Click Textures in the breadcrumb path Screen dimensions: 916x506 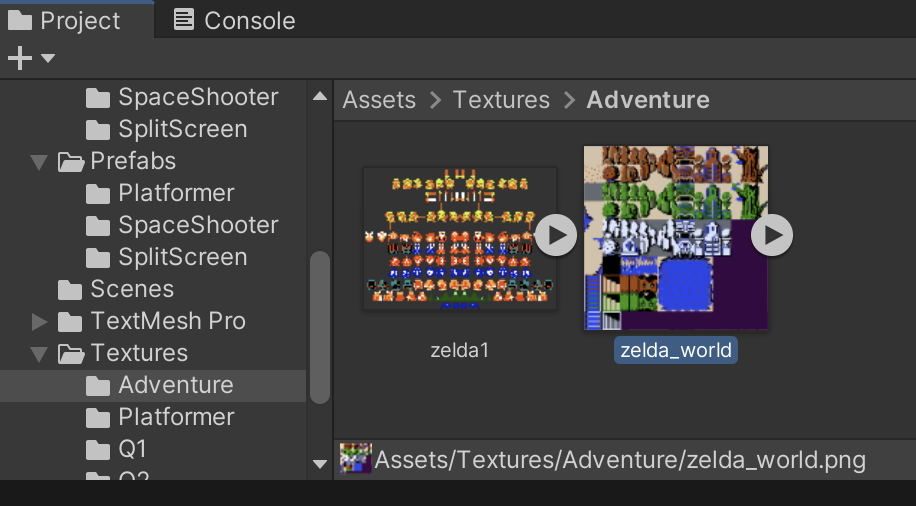[x=501, y=100]
